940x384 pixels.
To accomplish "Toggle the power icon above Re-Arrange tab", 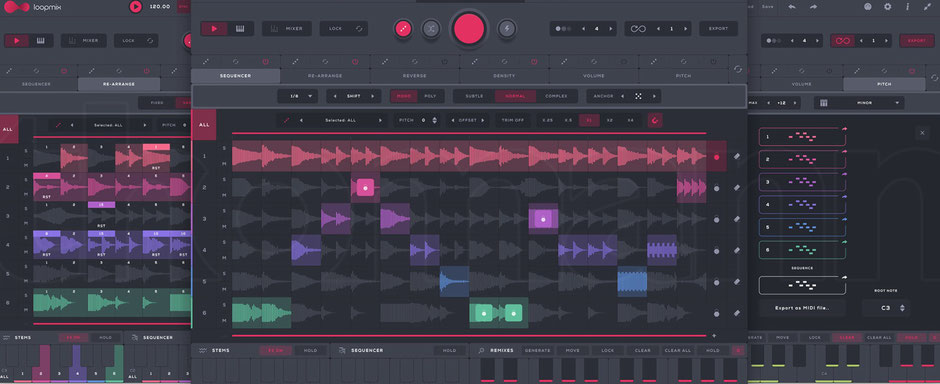I will [x=355, y=61].
